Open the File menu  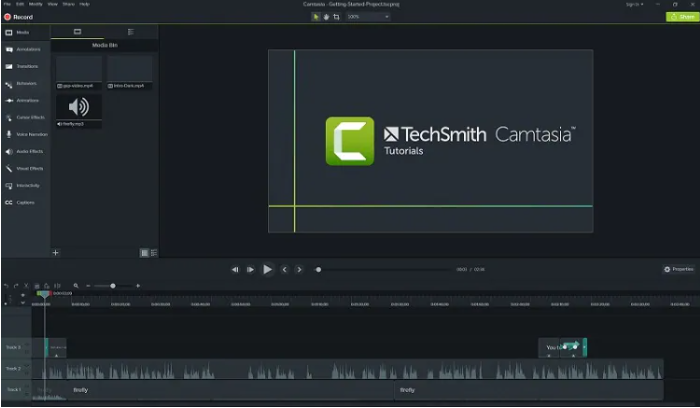7,4
